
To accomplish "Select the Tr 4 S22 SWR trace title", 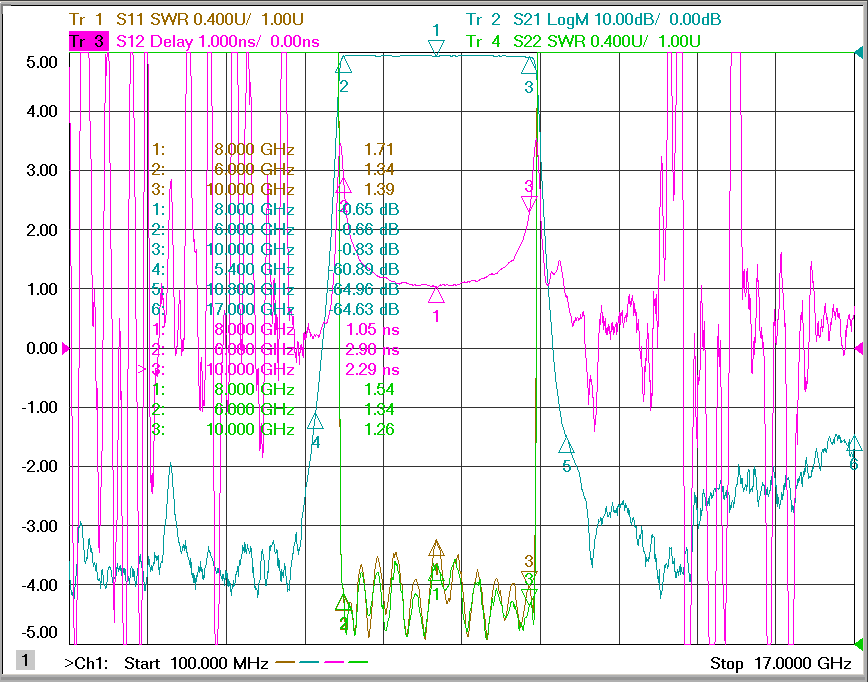I will pos(583,42).
